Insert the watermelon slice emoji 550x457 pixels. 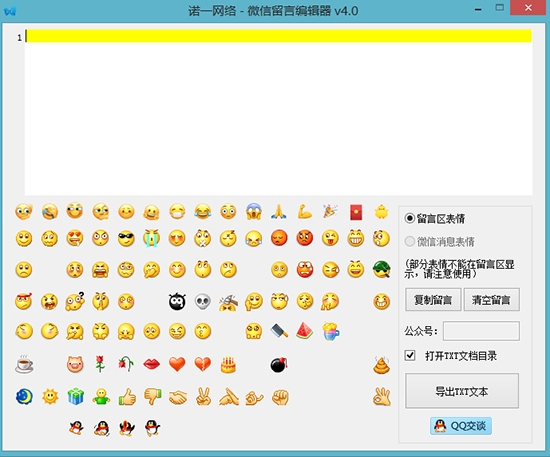click(304, 331)
